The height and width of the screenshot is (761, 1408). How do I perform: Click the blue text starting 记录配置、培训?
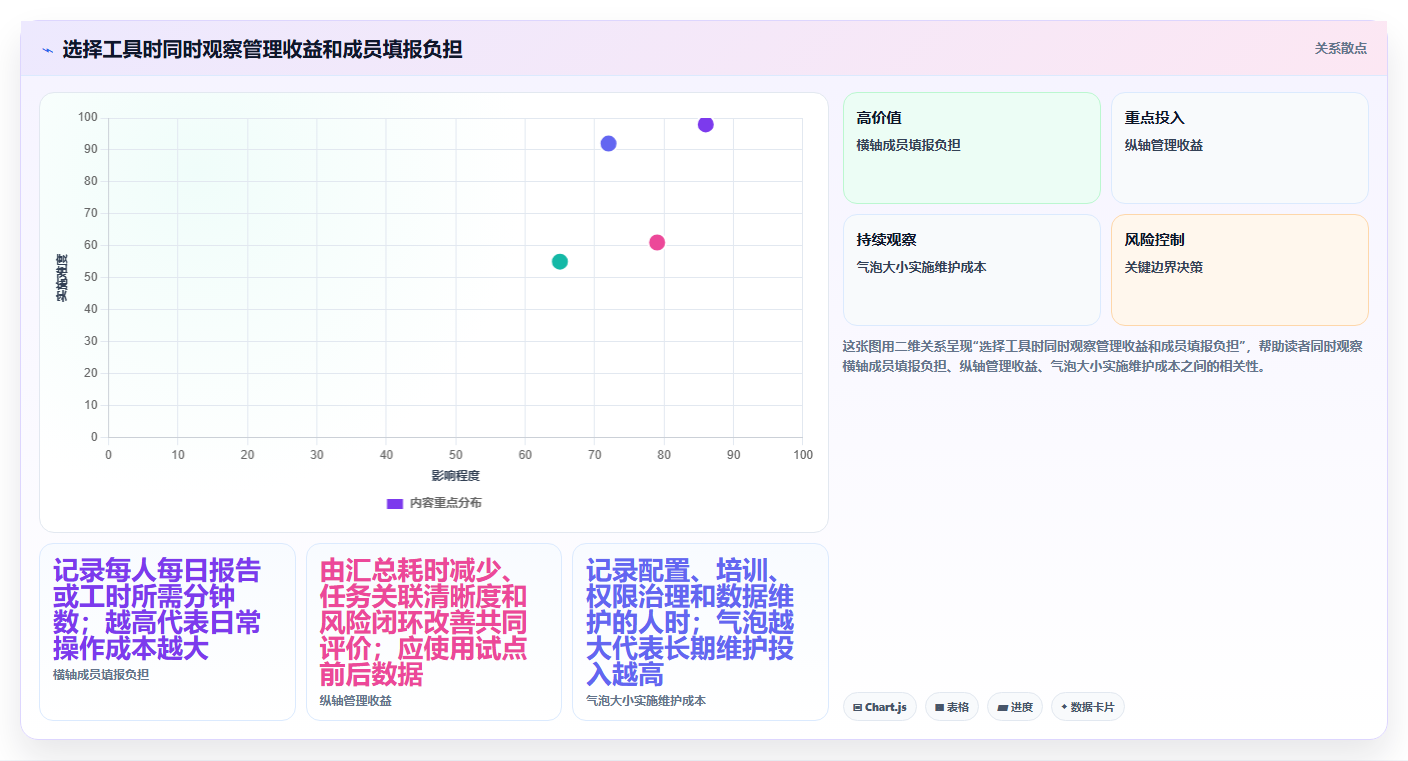coord(690,623)
